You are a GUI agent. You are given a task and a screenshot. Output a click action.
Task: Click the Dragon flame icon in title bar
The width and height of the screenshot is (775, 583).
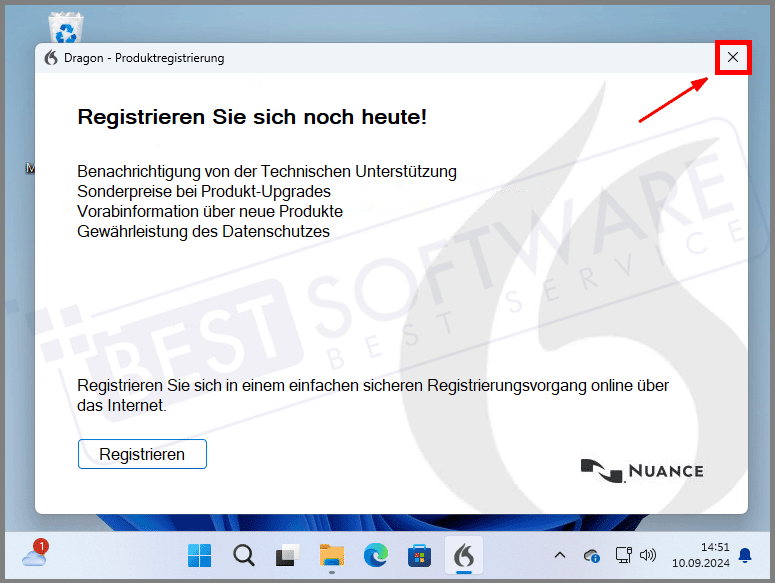coord(51,58)
